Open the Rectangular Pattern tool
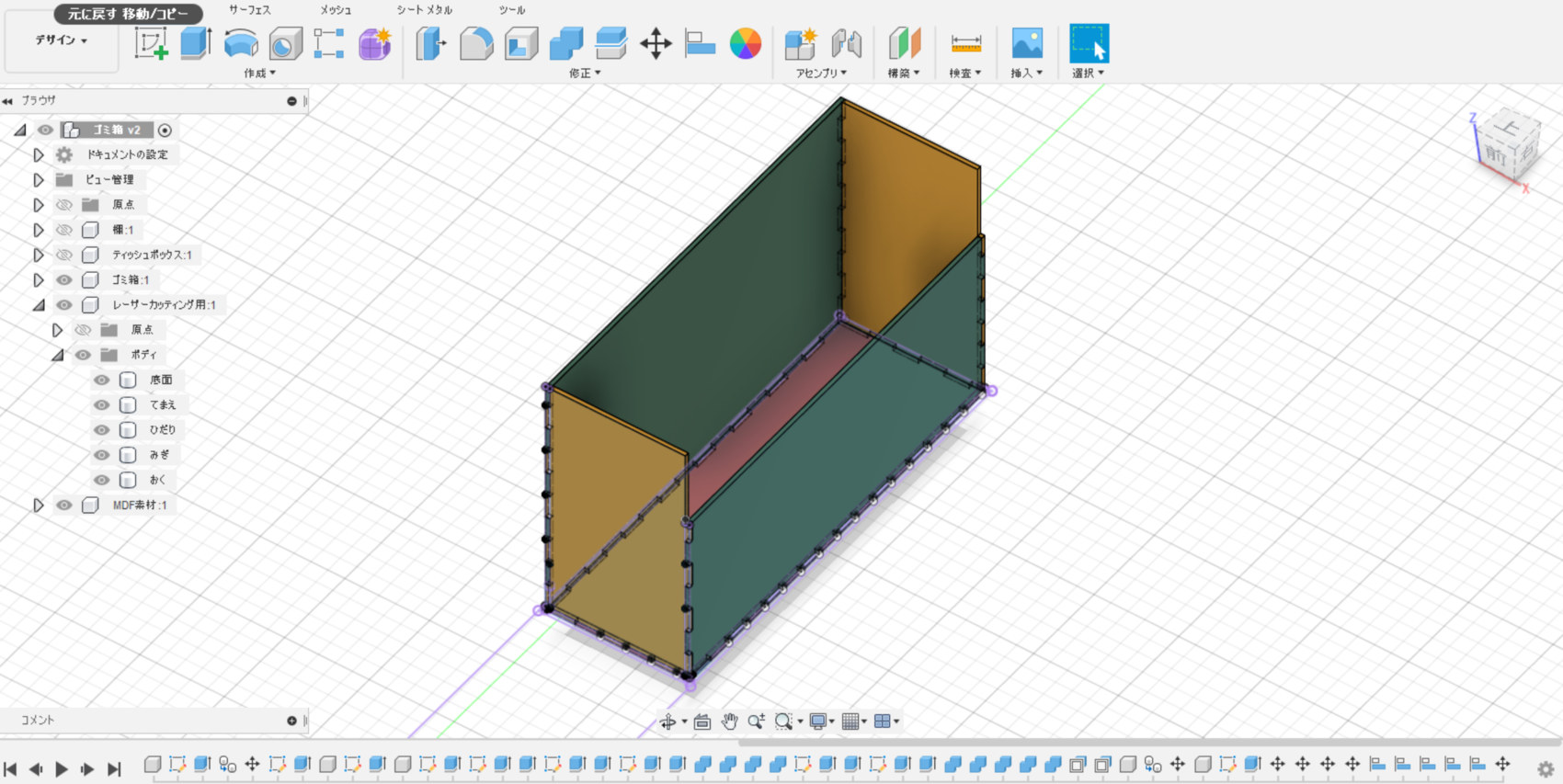Screen dimensions: 1563x784 coord(329,43)
